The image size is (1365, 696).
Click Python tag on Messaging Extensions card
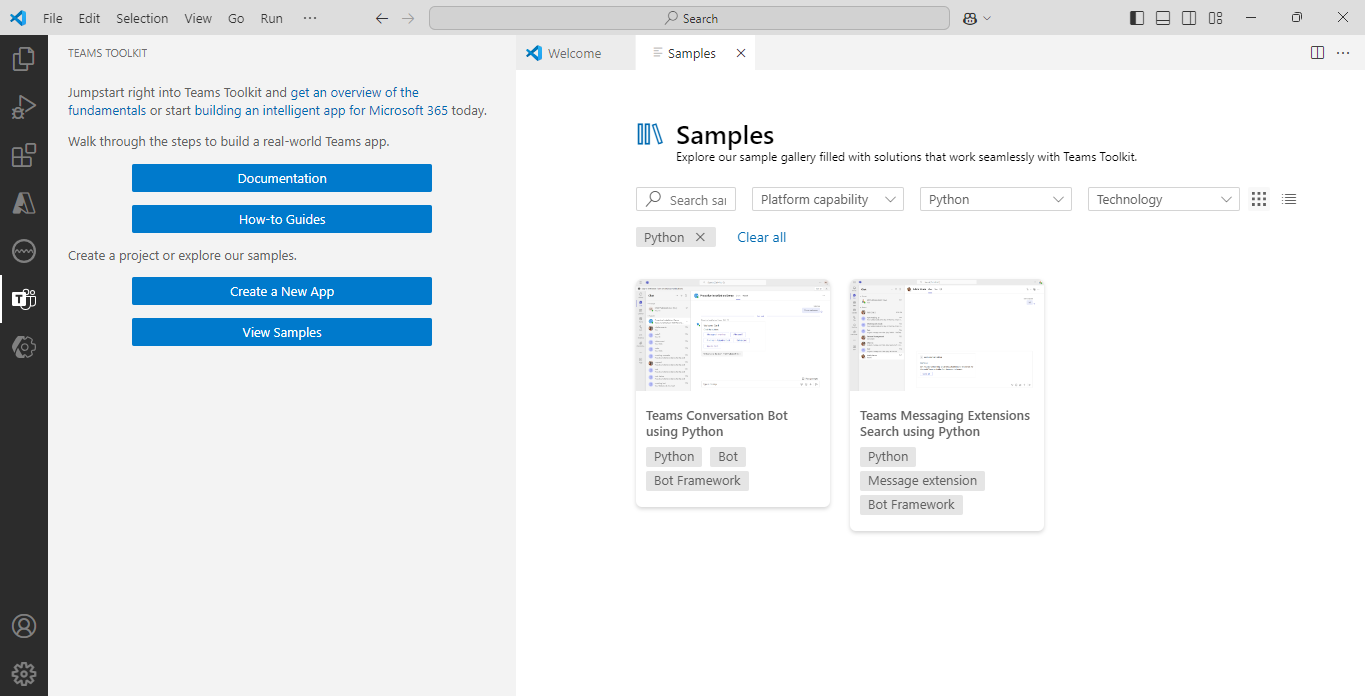888,456
